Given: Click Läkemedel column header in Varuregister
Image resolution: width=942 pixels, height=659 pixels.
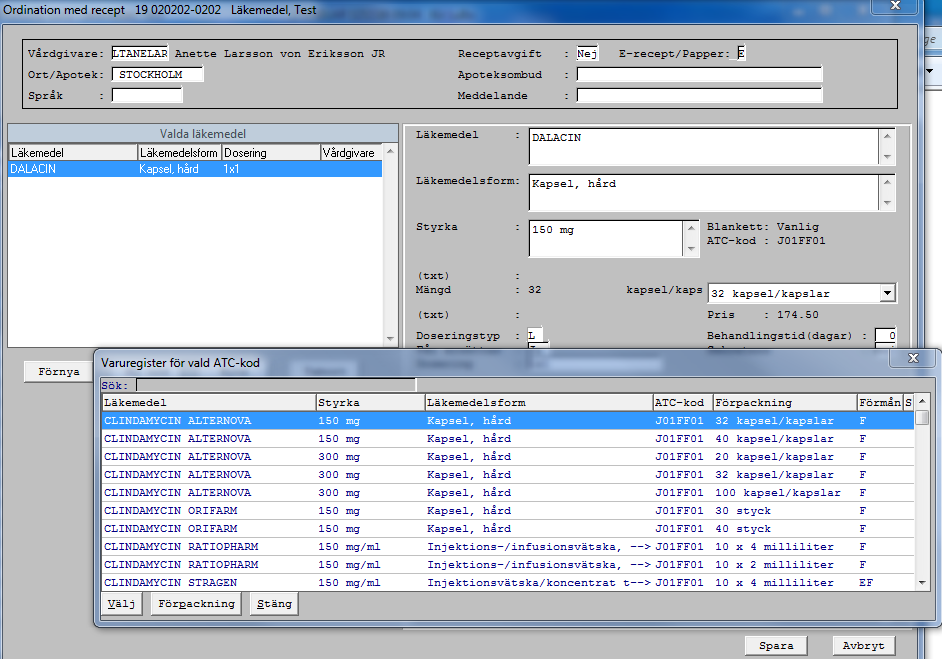Looking at the screenshot, I should click(209, 402).
